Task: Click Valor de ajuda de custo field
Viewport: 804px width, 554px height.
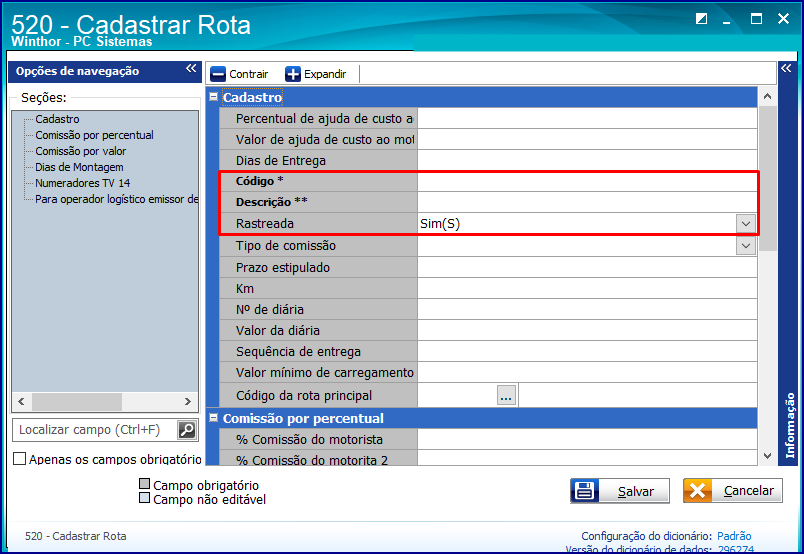Action: tap(587, 140)
